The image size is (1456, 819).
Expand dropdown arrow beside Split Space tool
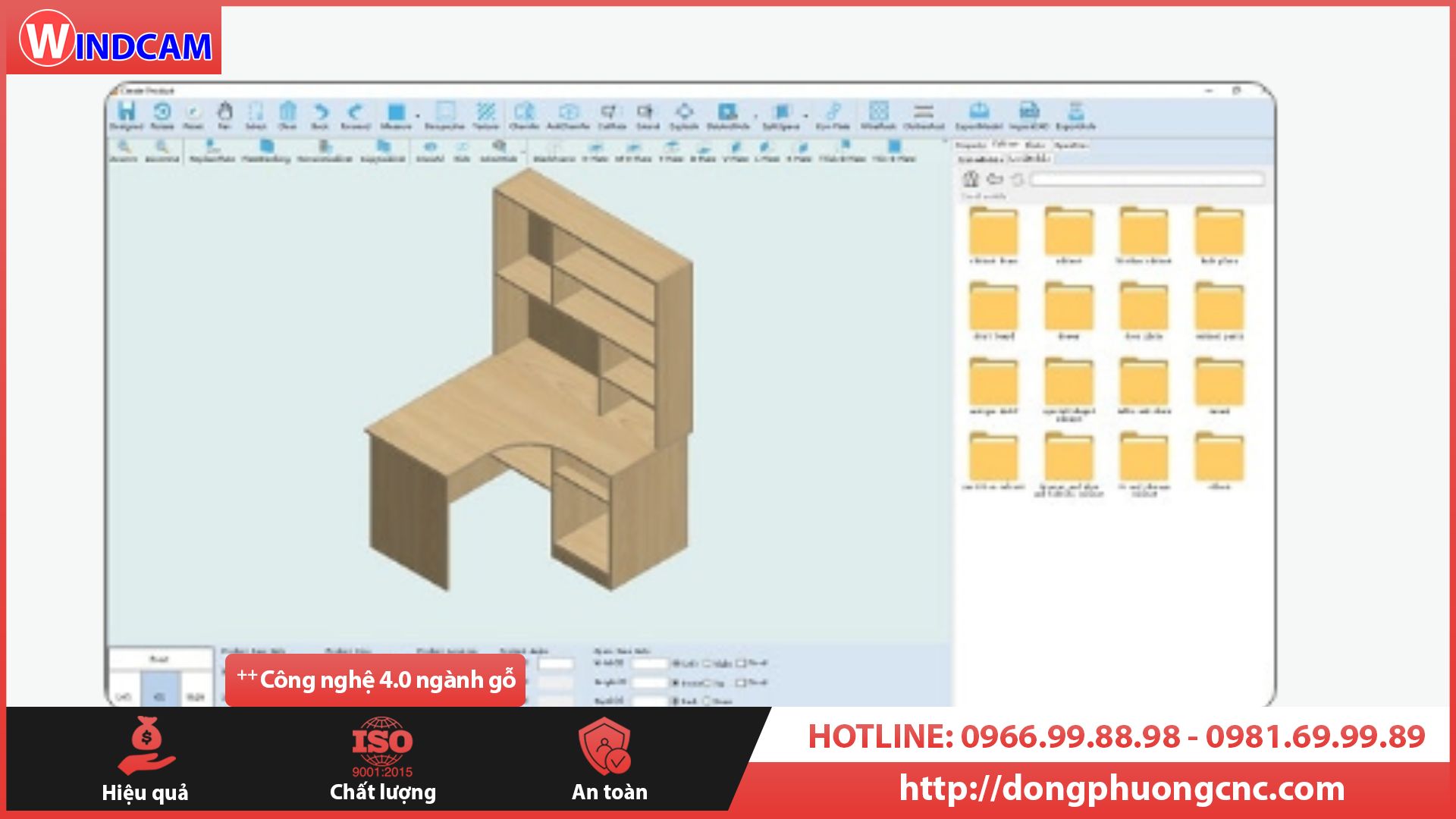click(805, 116)
